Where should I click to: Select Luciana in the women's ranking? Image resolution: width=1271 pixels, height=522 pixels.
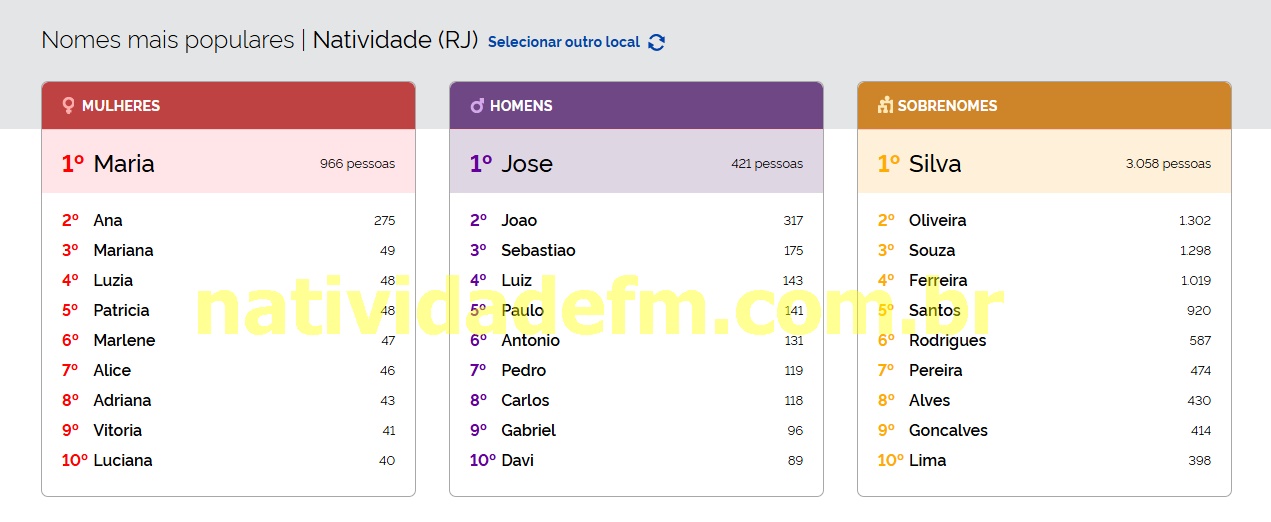pos(123,460)
